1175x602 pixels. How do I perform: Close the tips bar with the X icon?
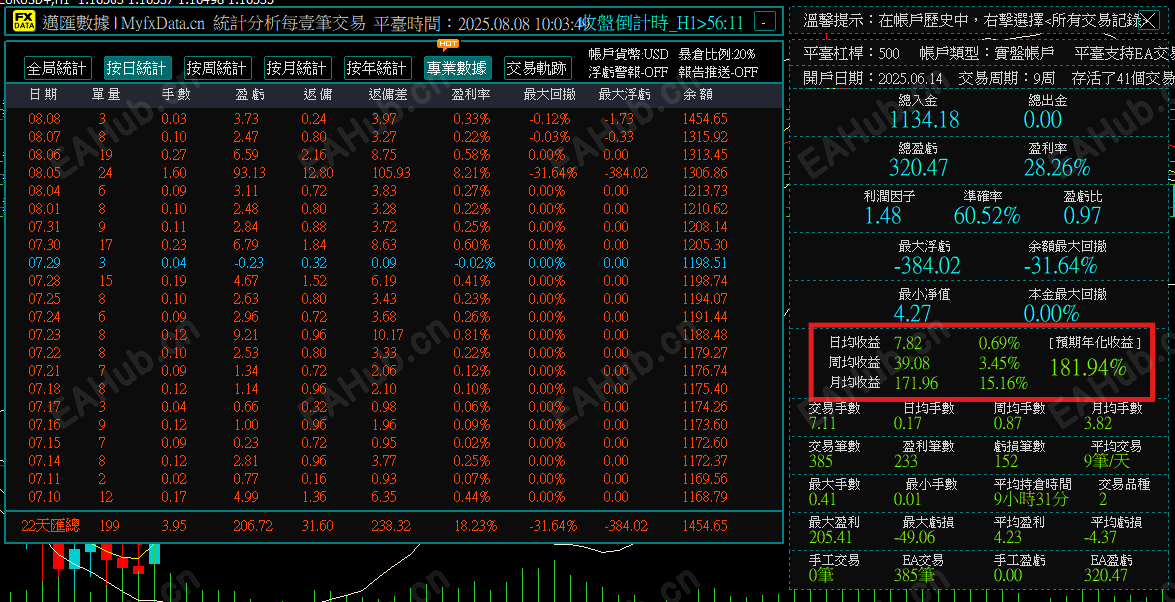pos(1147,20)
